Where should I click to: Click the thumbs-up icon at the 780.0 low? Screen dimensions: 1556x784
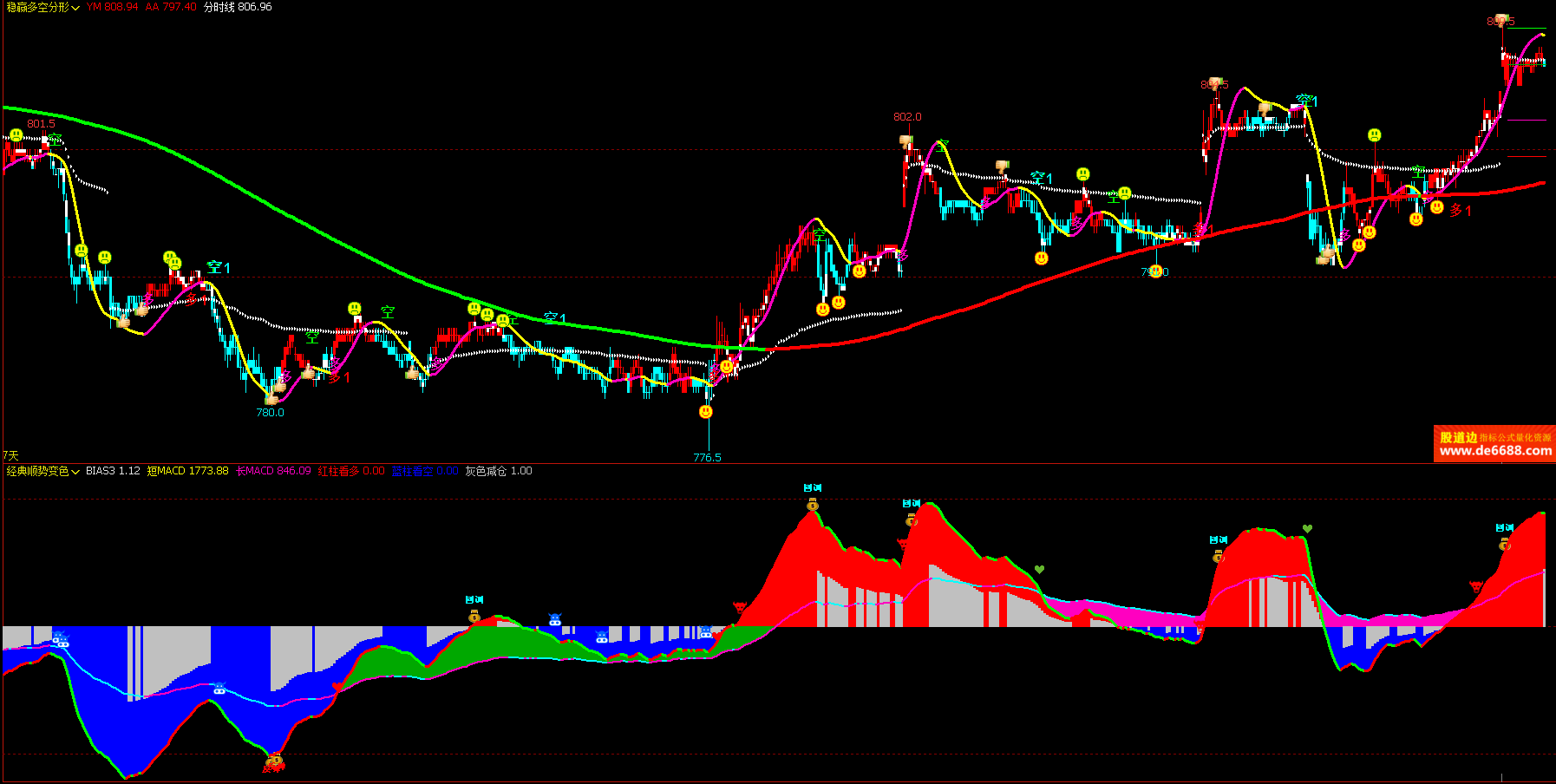(271, 399)
